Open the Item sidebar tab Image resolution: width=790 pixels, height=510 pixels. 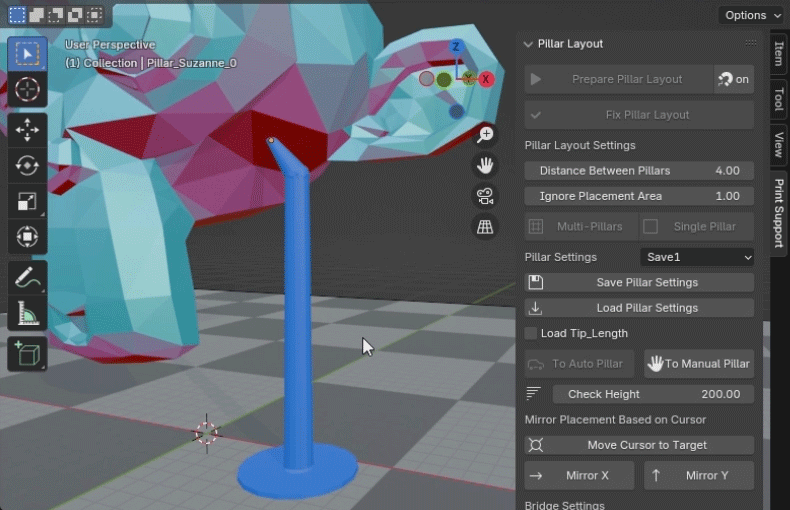point(779,53)
